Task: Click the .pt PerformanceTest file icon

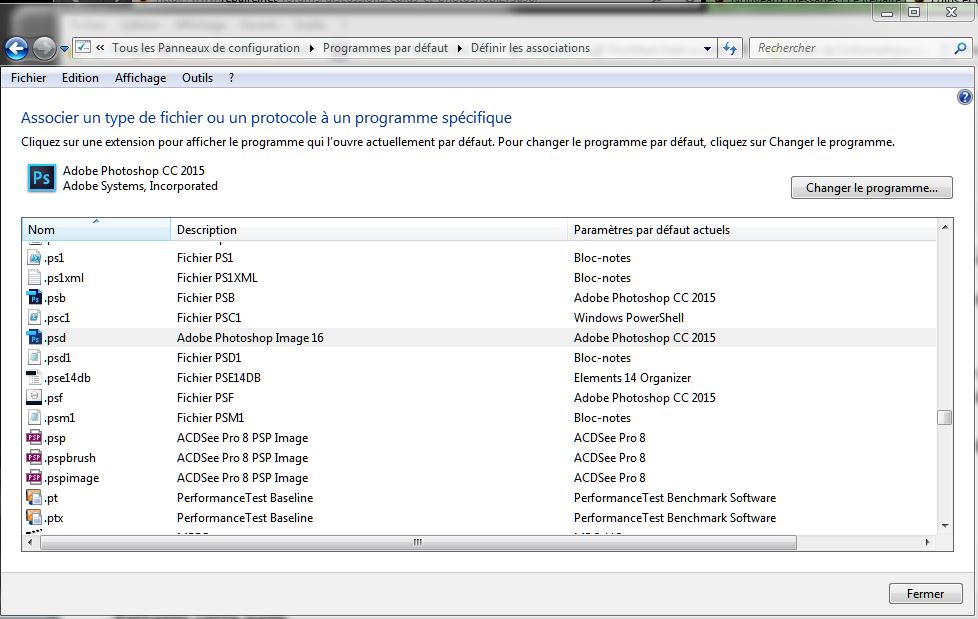Action: tap(34, 497)
